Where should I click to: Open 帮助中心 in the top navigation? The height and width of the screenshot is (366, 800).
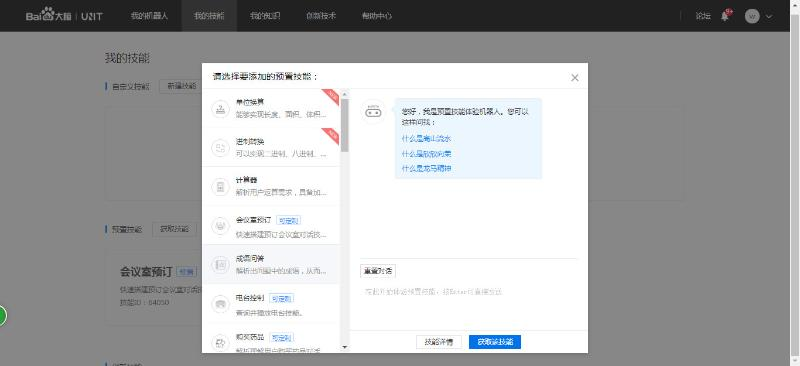pos(377,16)
